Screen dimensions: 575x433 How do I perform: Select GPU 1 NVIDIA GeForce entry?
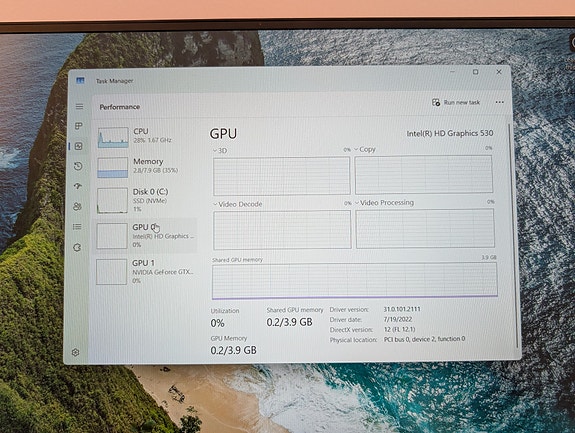point(146,272)
